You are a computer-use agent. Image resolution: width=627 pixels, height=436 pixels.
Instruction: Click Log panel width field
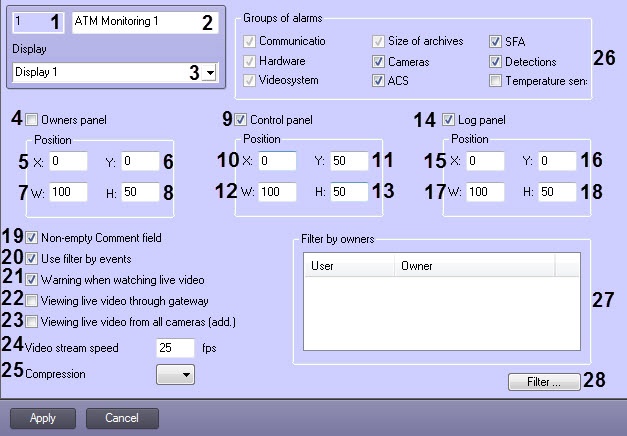[485, 192]
